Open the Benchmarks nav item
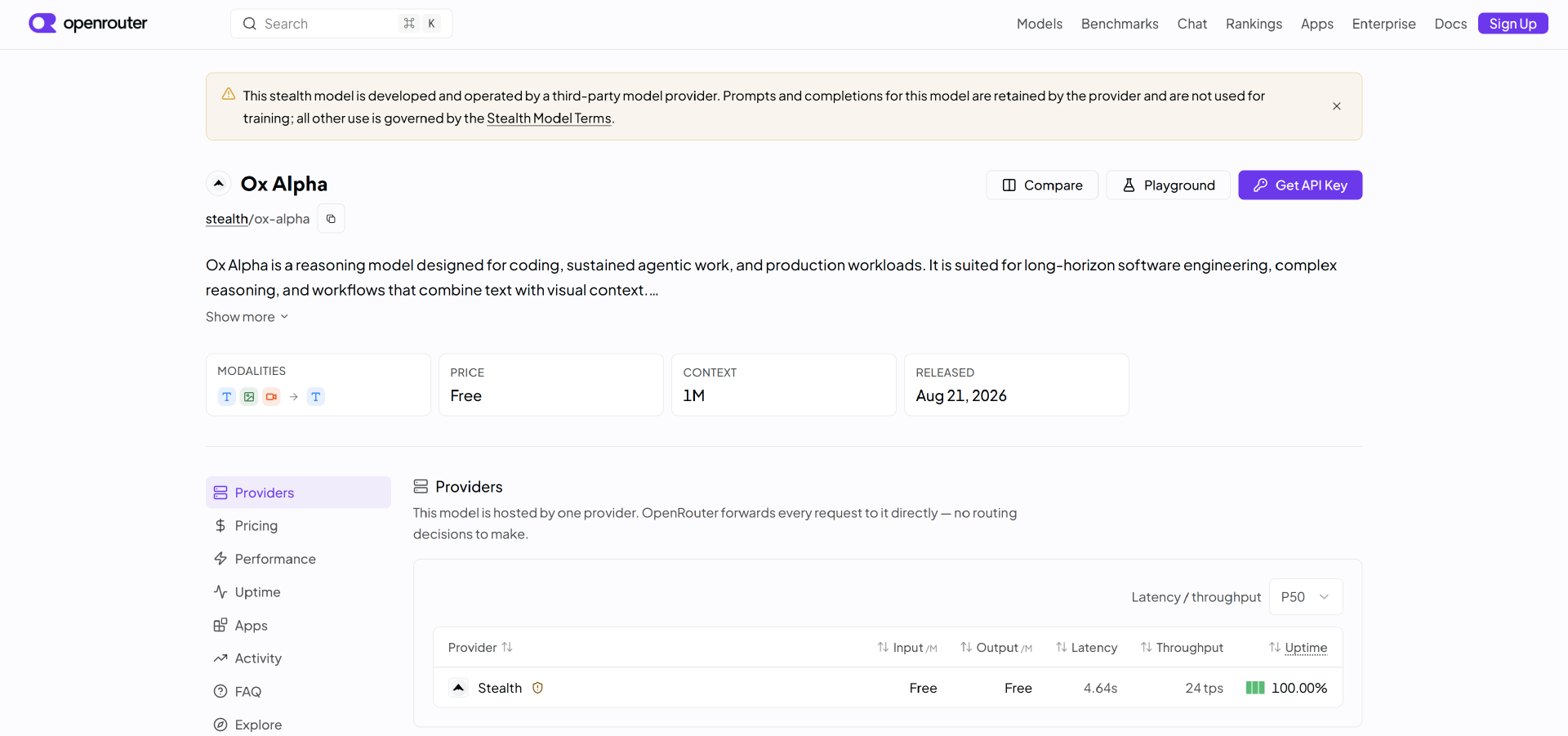The height and width of the screenshot is (736, 1568). (x=1120, y=24)
